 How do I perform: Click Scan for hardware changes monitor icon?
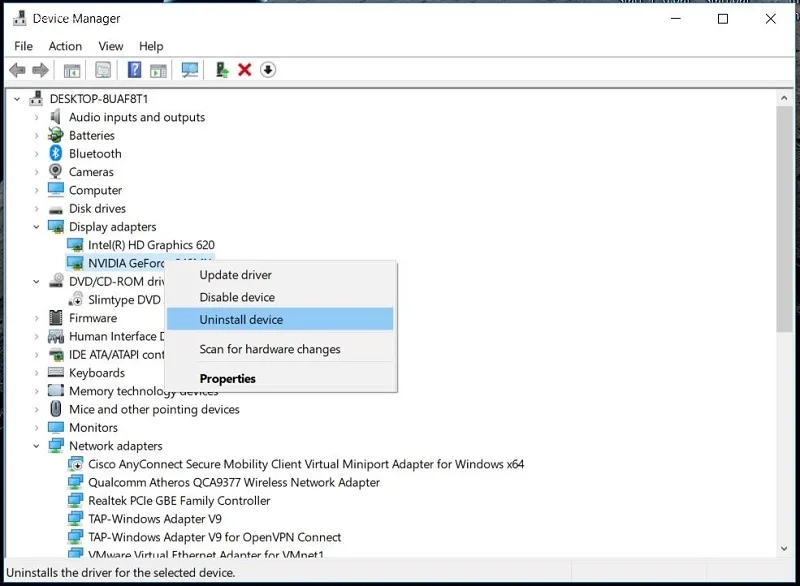click(190, 70)
